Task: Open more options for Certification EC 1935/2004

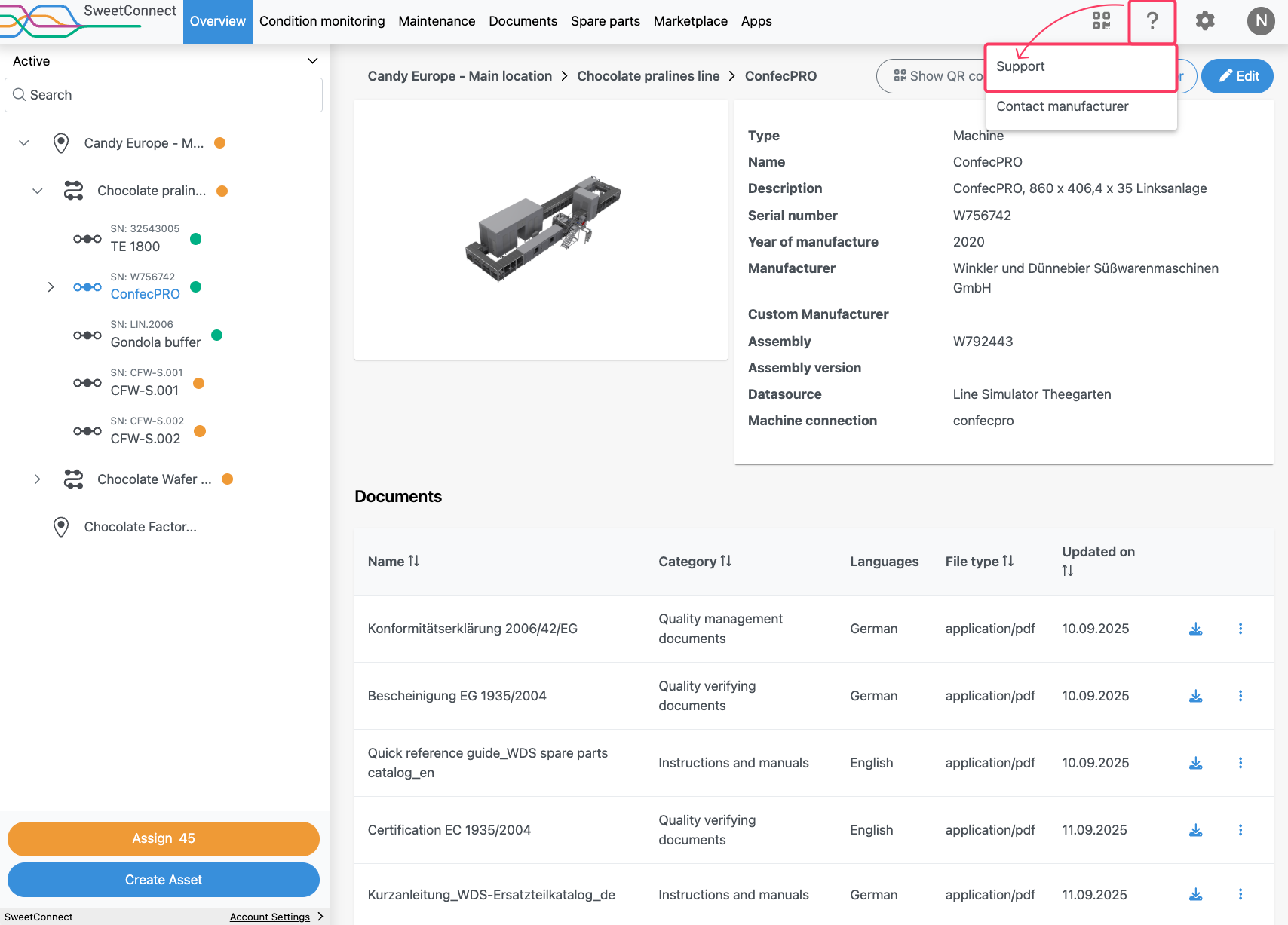Action: coord(1240,830)
